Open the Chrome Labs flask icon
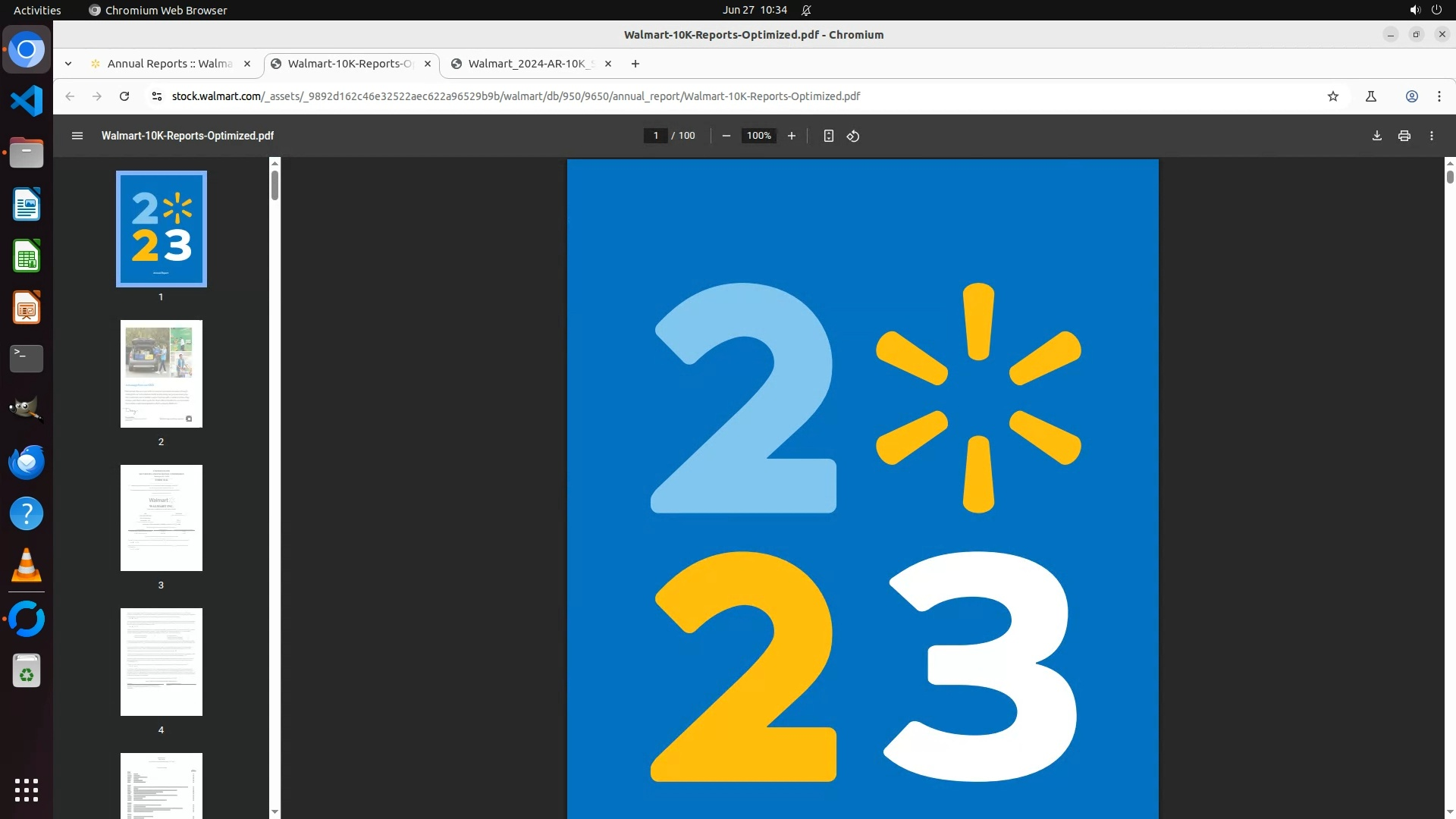 (x=1370, y=96)
